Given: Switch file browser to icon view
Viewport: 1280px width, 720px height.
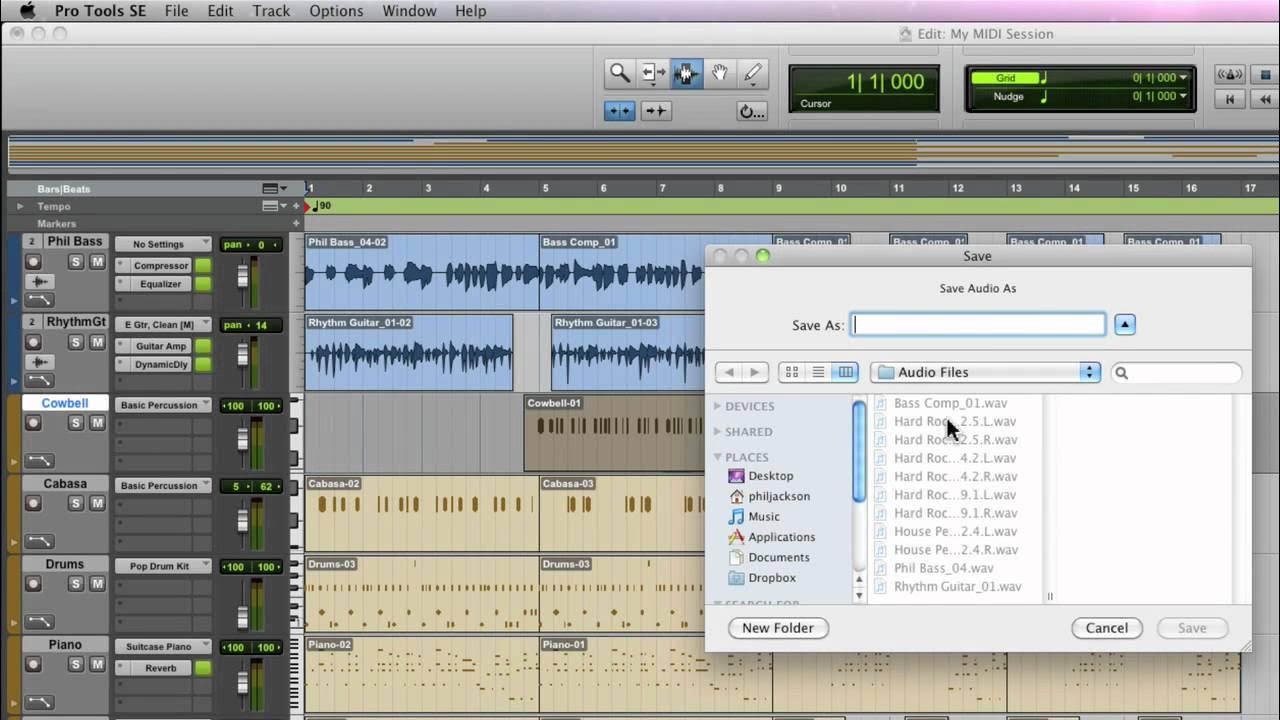Looking at the screenshot, I should pos(792,372).
